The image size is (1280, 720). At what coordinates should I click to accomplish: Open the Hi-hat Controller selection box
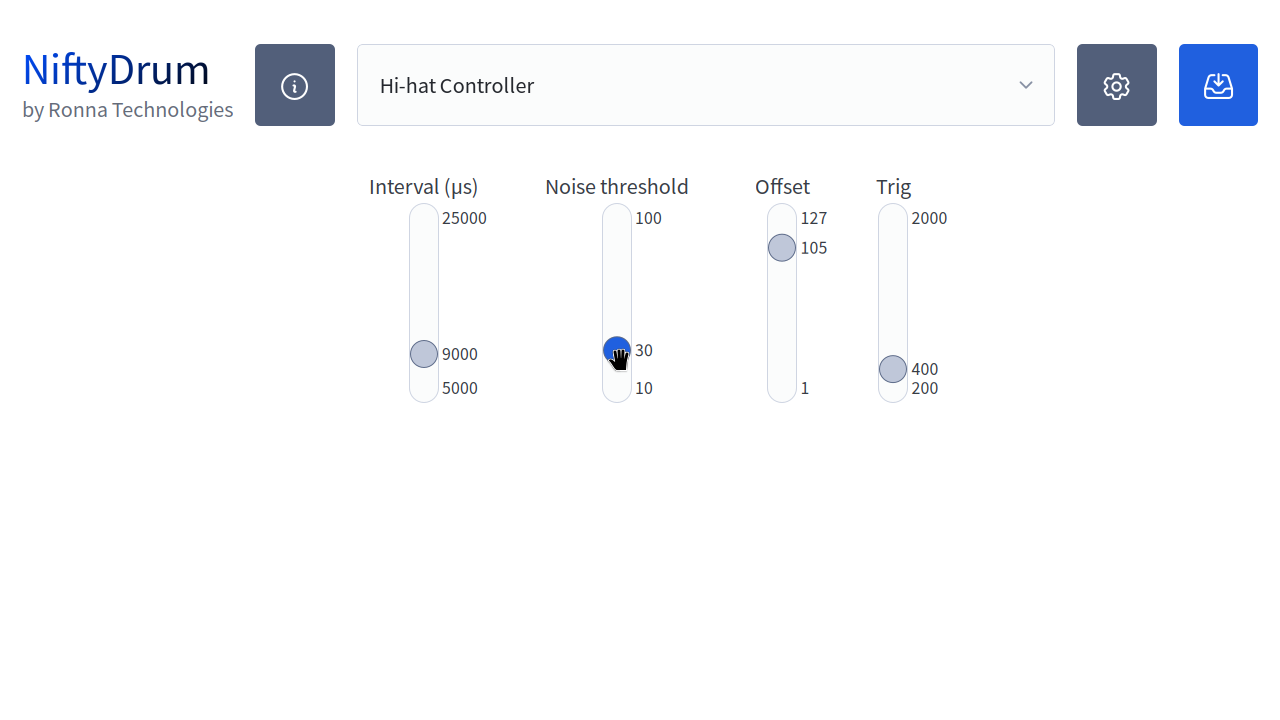tap(690, 85)
